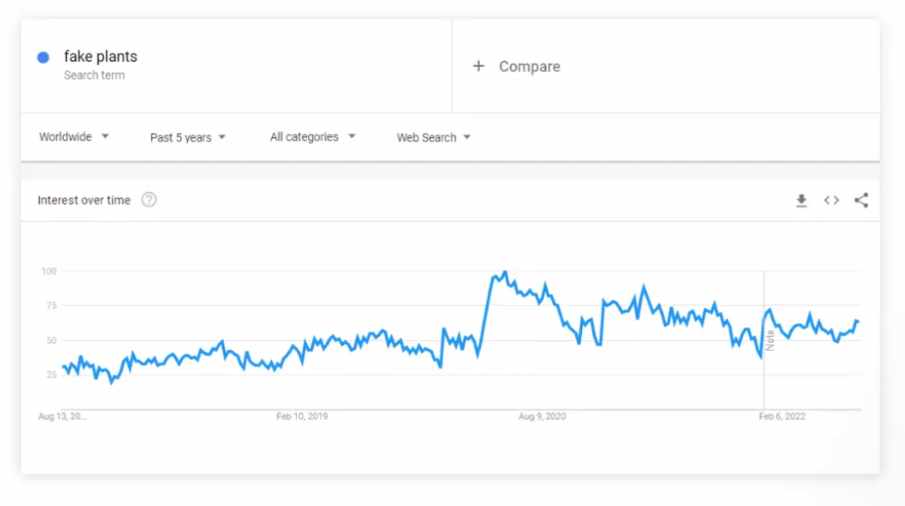Click the Note marker on the chart
Image resolution: width=905 pixels, height=506 pixels.
(770, 340)
